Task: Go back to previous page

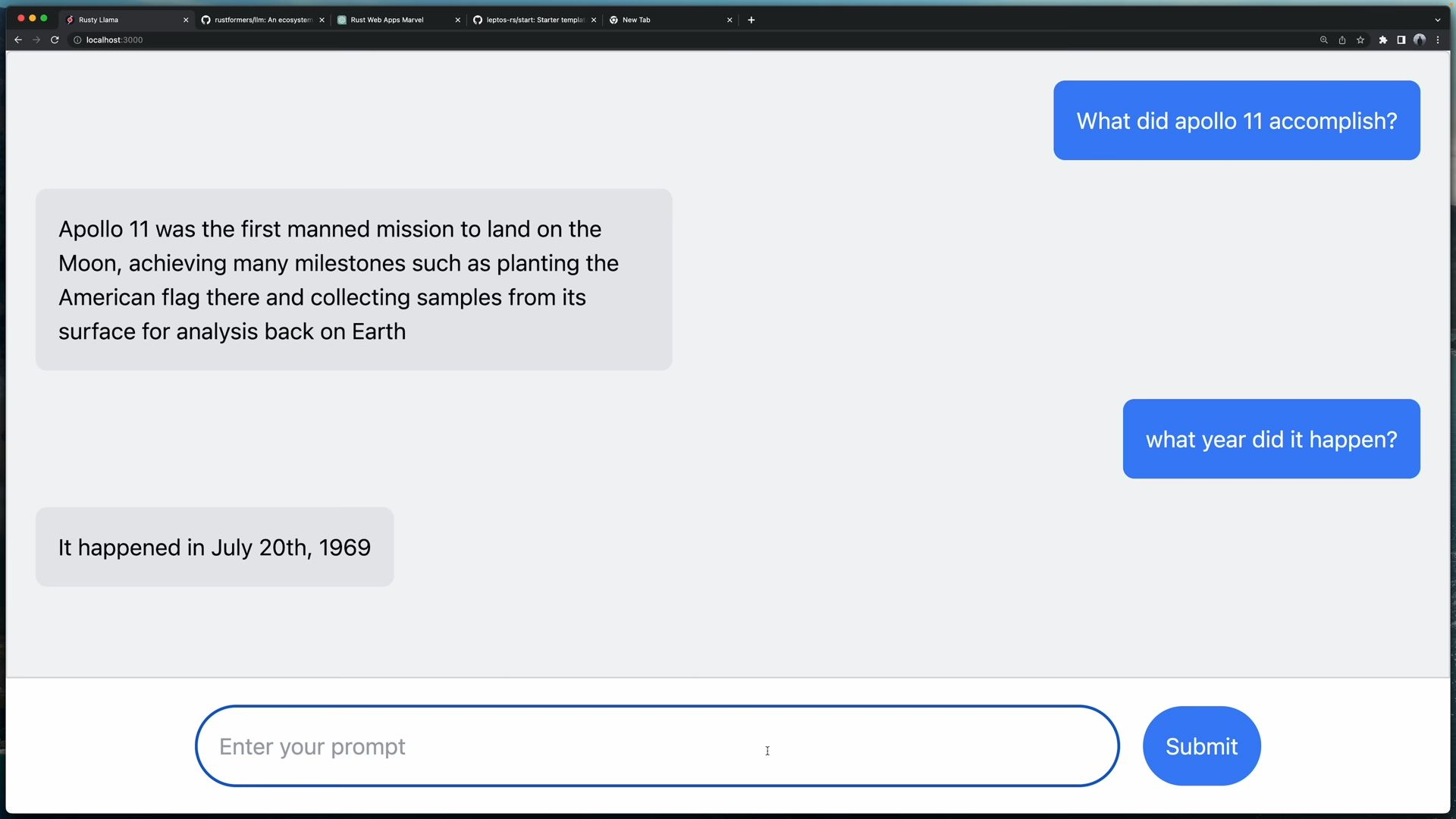Action: 18,40
